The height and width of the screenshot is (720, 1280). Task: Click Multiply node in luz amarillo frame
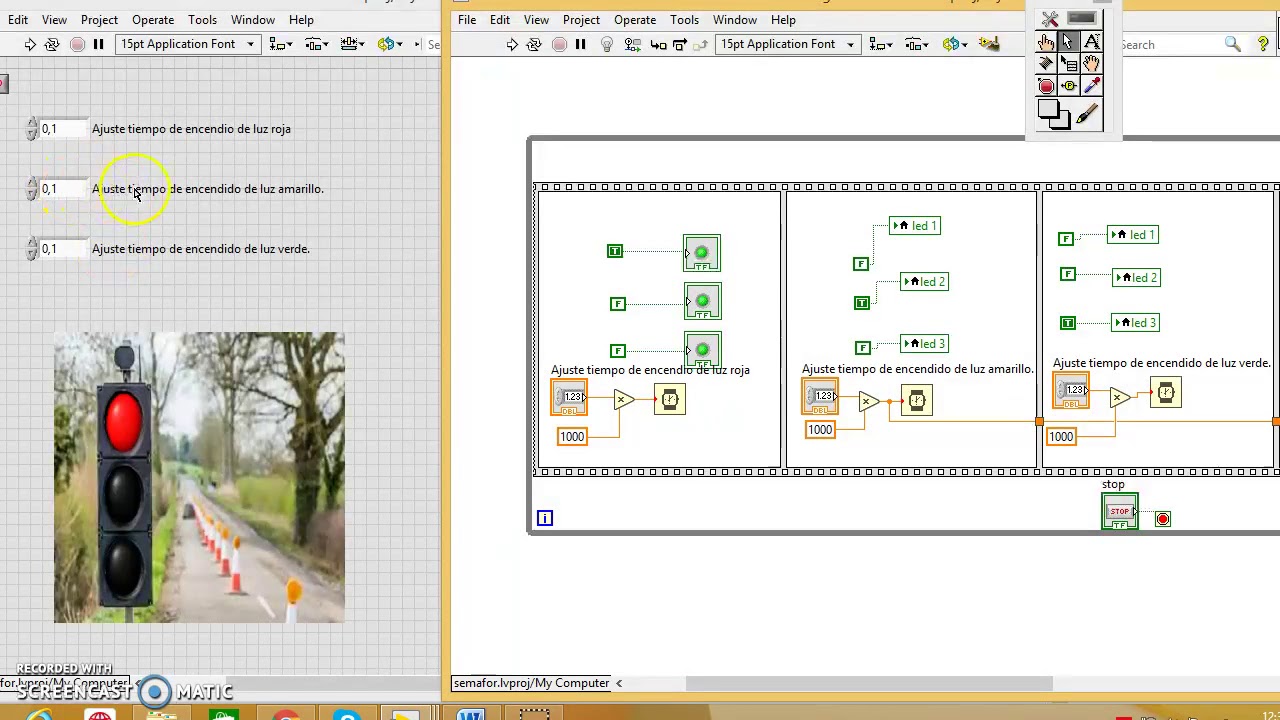point(869,402)
